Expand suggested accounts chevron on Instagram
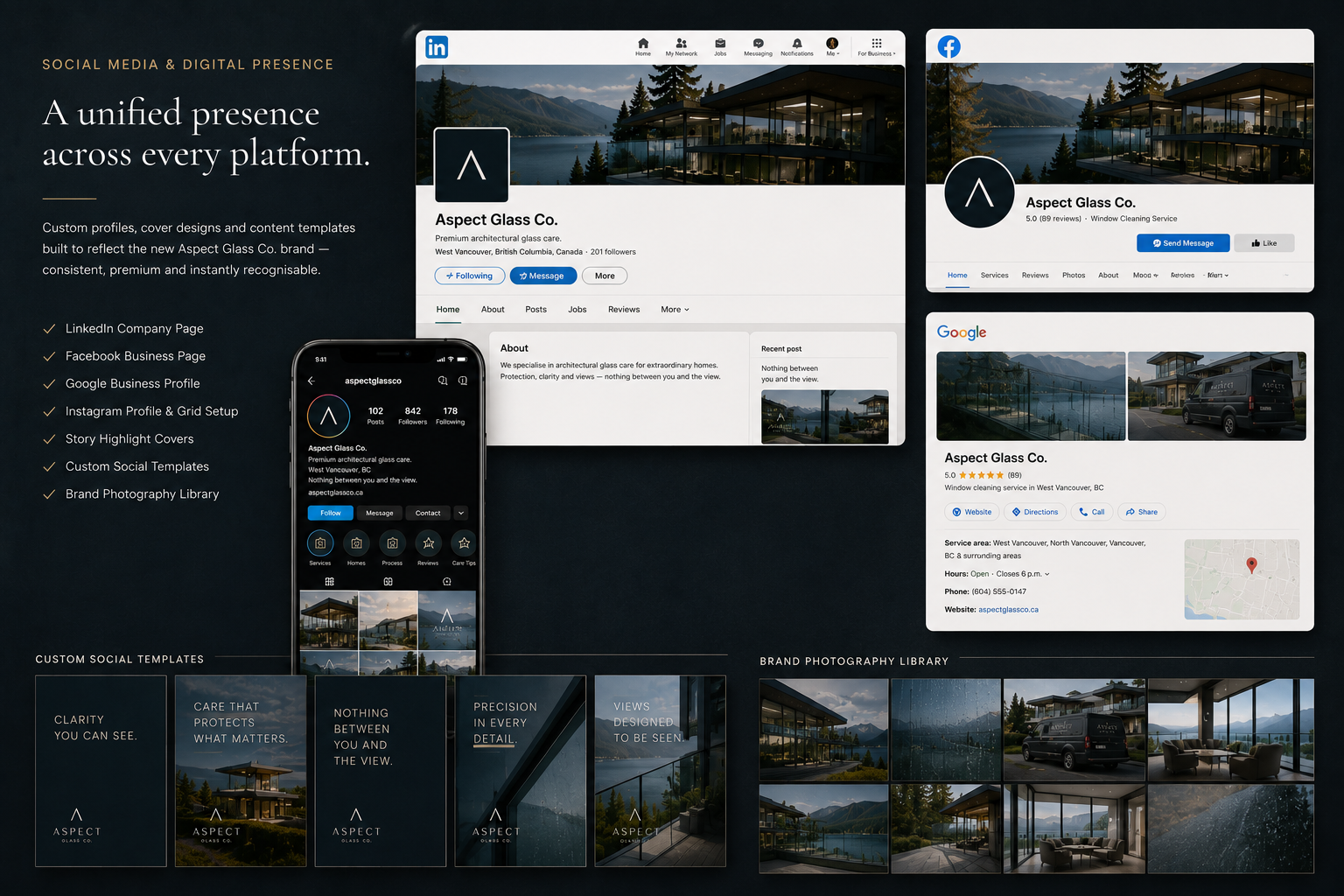This screenshot has height=896, width=1344. [x=461, y=513]
